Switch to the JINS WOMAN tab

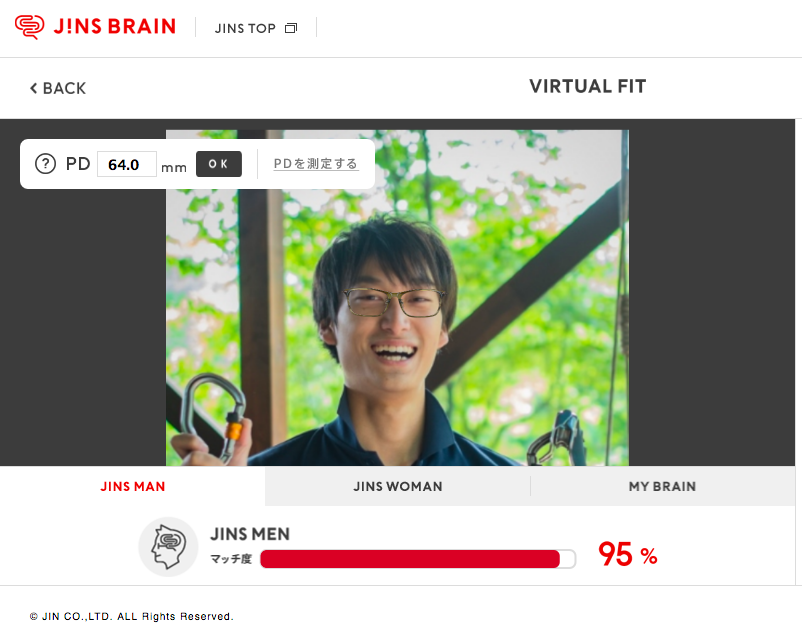coord(398,486)
